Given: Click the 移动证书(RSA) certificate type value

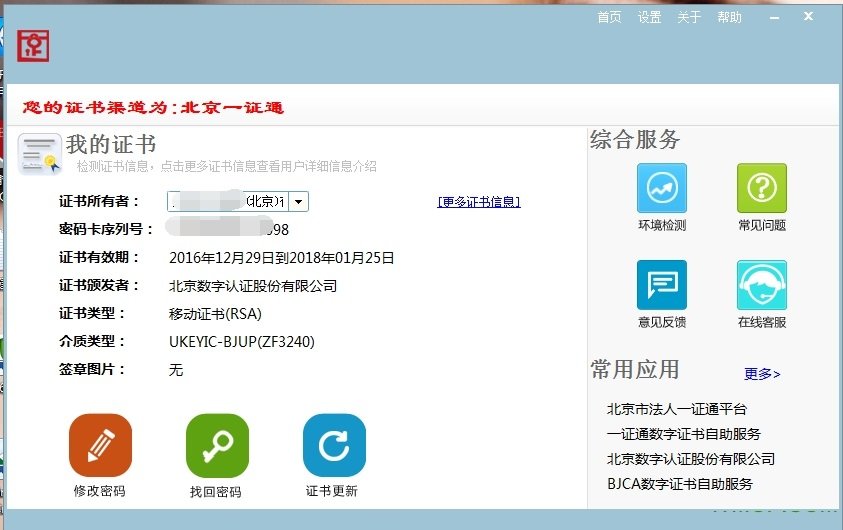Looking at the screenshot, I should click(215, 314).
